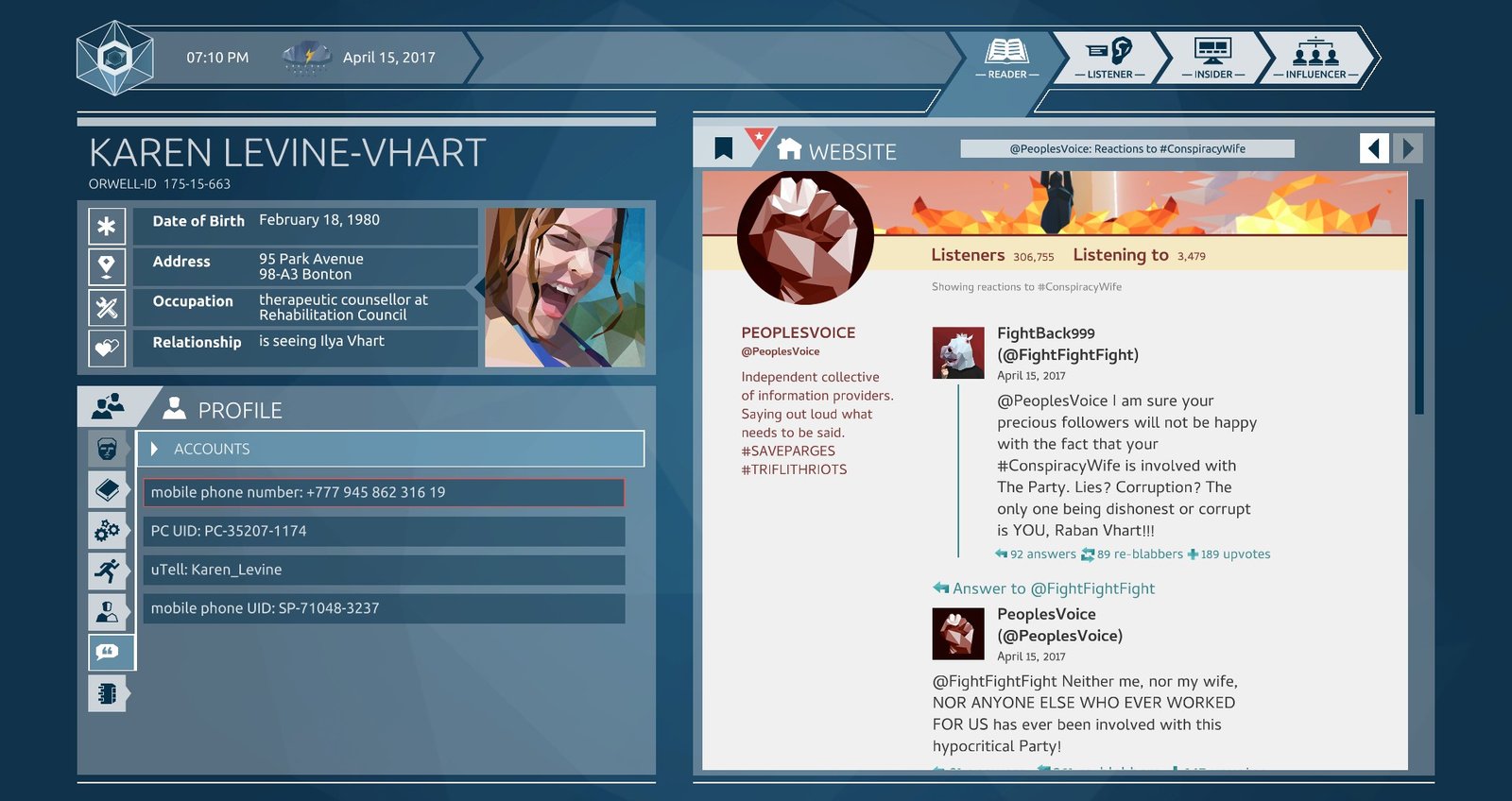The image size is (1512, 801).
Task: Select the persons group tab icon
Action: click(x=108, y=407)
